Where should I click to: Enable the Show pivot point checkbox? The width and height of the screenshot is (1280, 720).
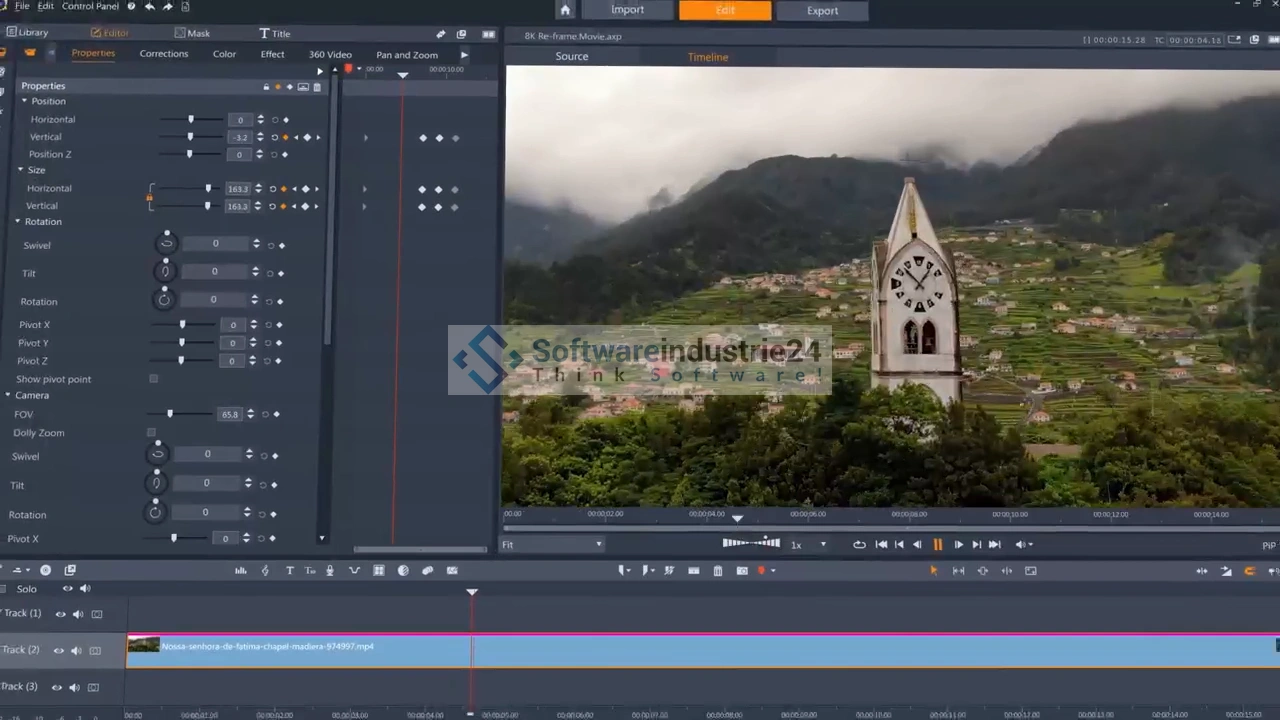click(153, 379)
